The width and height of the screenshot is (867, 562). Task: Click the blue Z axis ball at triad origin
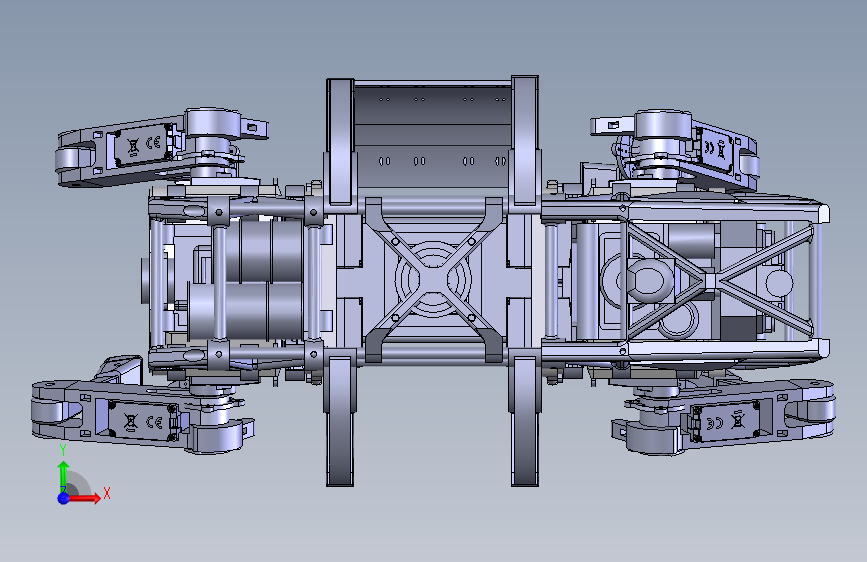64,498
